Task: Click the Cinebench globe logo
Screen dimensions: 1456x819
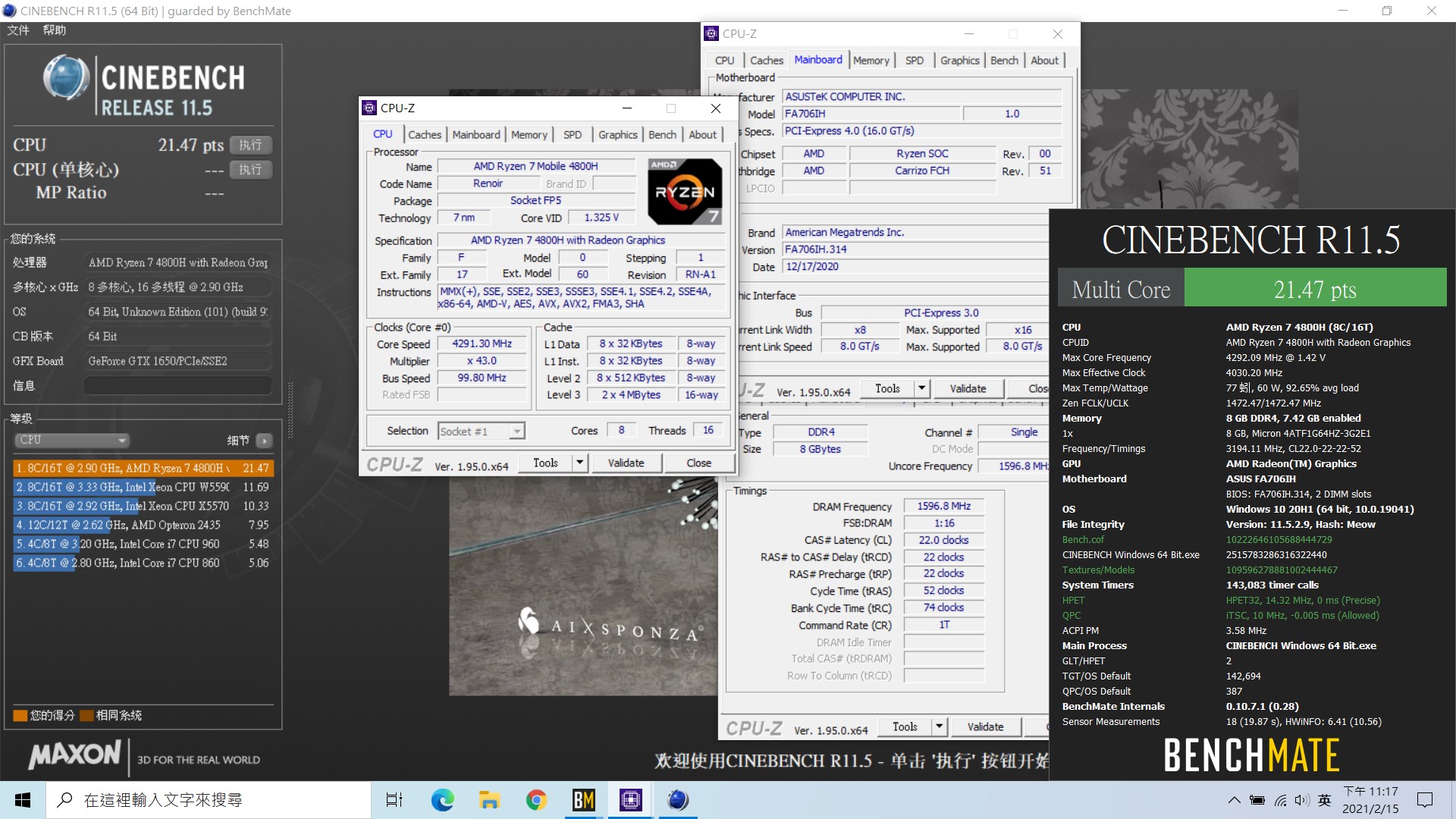Action: point(66,77)
